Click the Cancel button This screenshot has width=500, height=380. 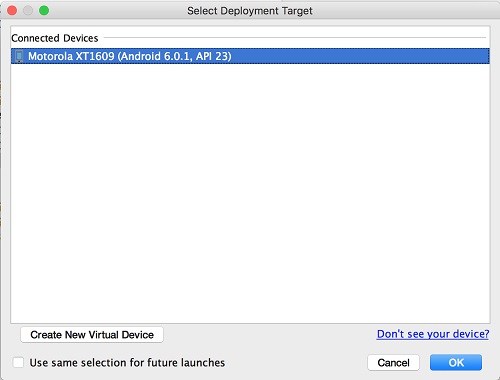(x=393, y=362)
